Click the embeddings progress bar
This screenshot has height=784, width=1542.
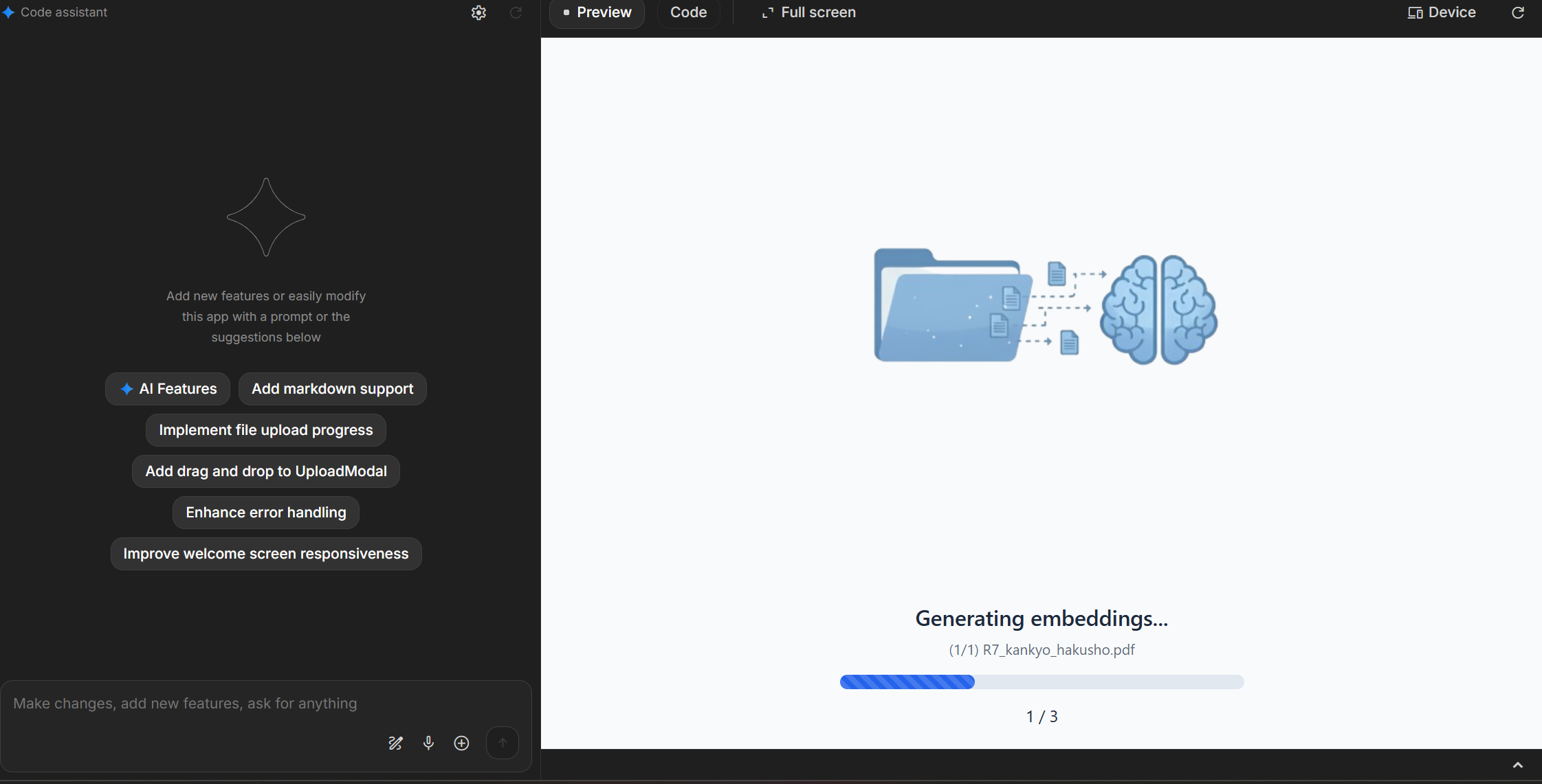(x=1042, y=682)
